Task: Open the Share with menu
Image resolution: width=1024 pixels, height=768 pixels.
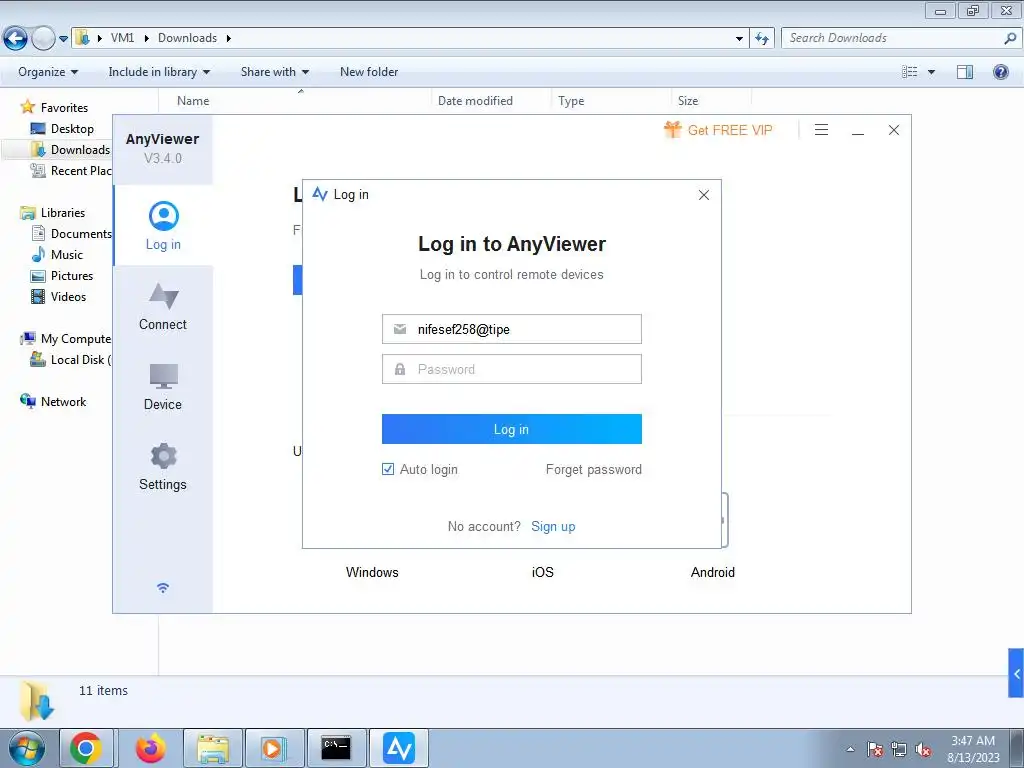Action: (275, 72)
